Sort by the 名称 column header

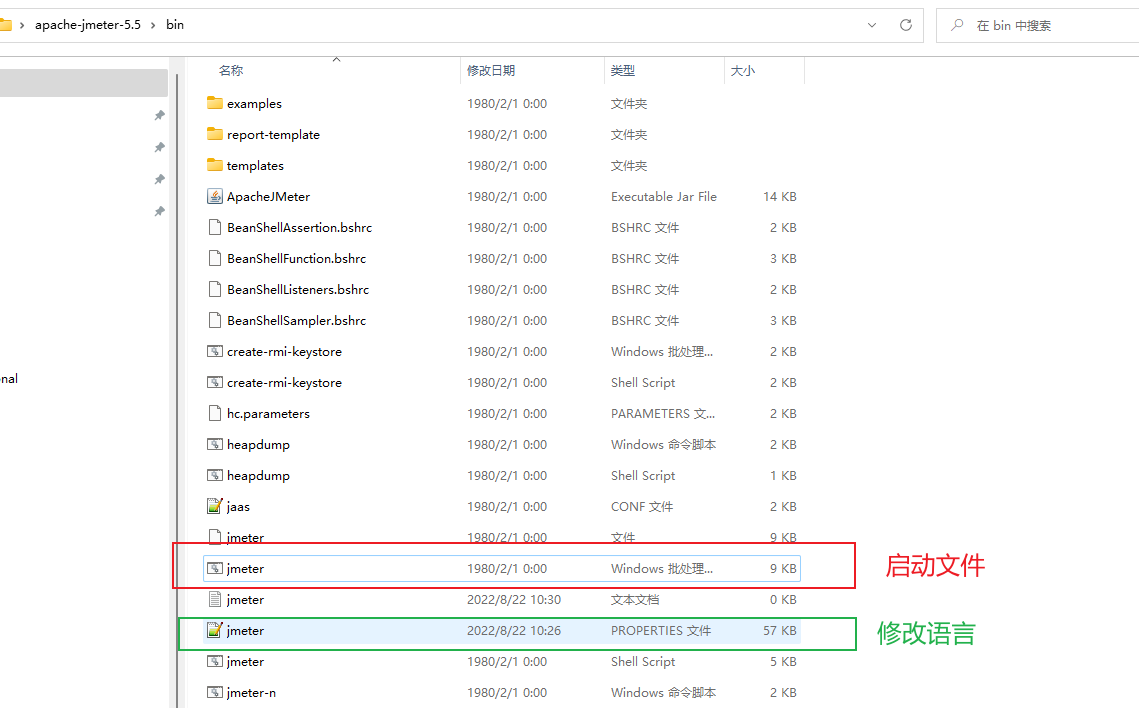click(231, 70)
